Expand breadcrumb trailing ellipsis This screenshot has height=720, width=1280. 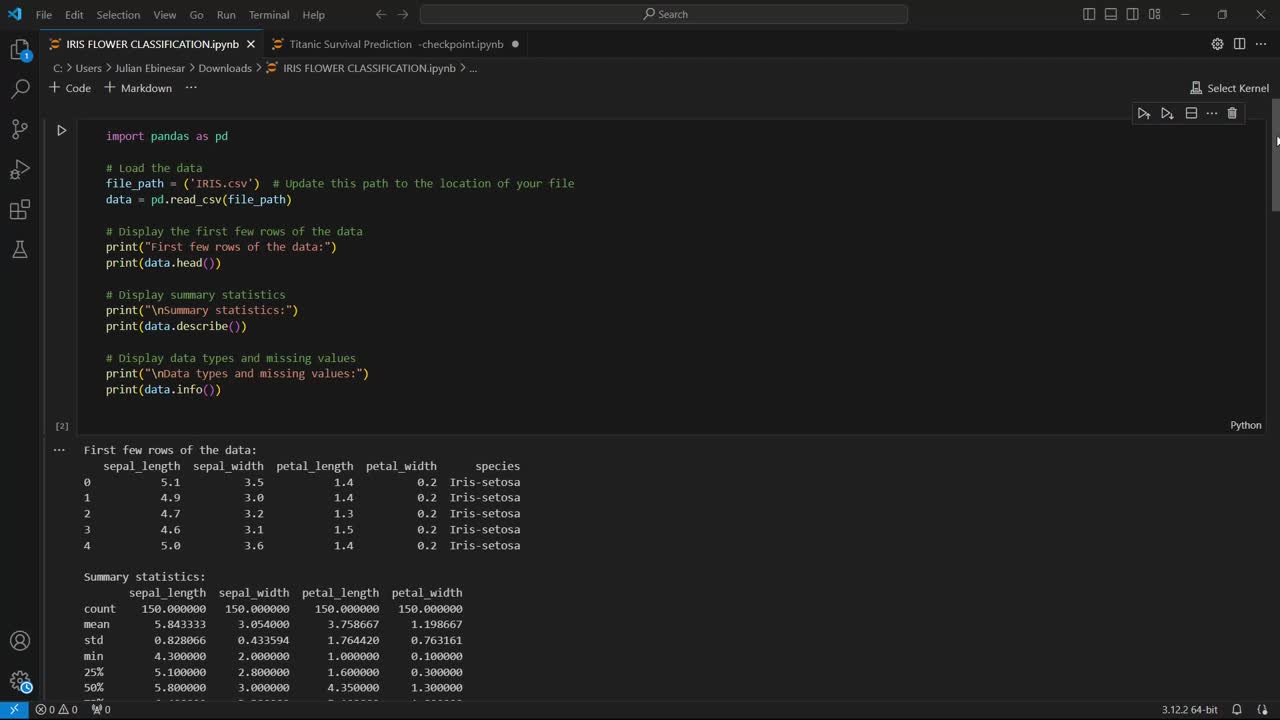pyautogui.click(x=473, y=68)
